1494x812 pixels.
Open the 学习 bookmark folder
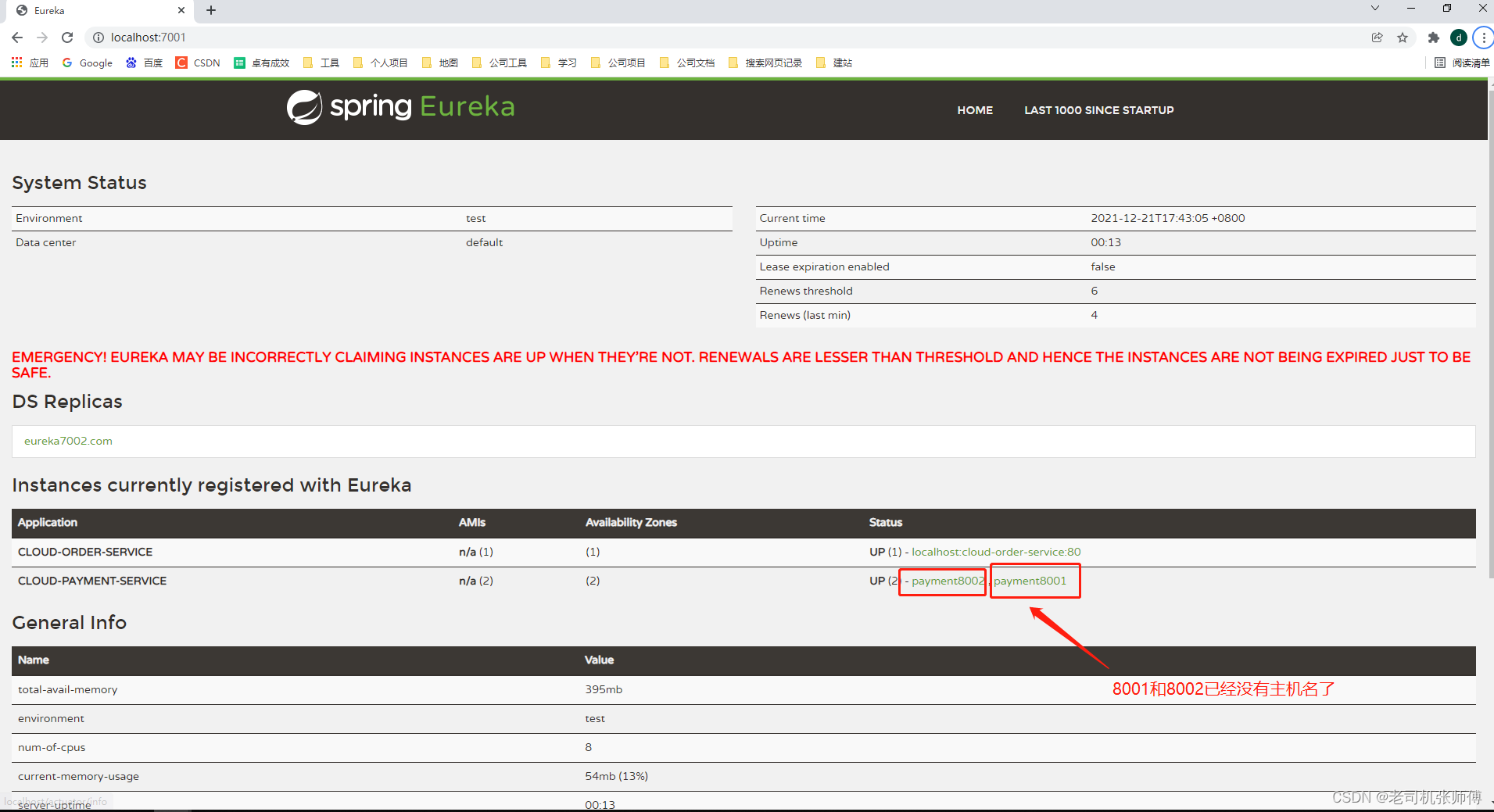559,63
